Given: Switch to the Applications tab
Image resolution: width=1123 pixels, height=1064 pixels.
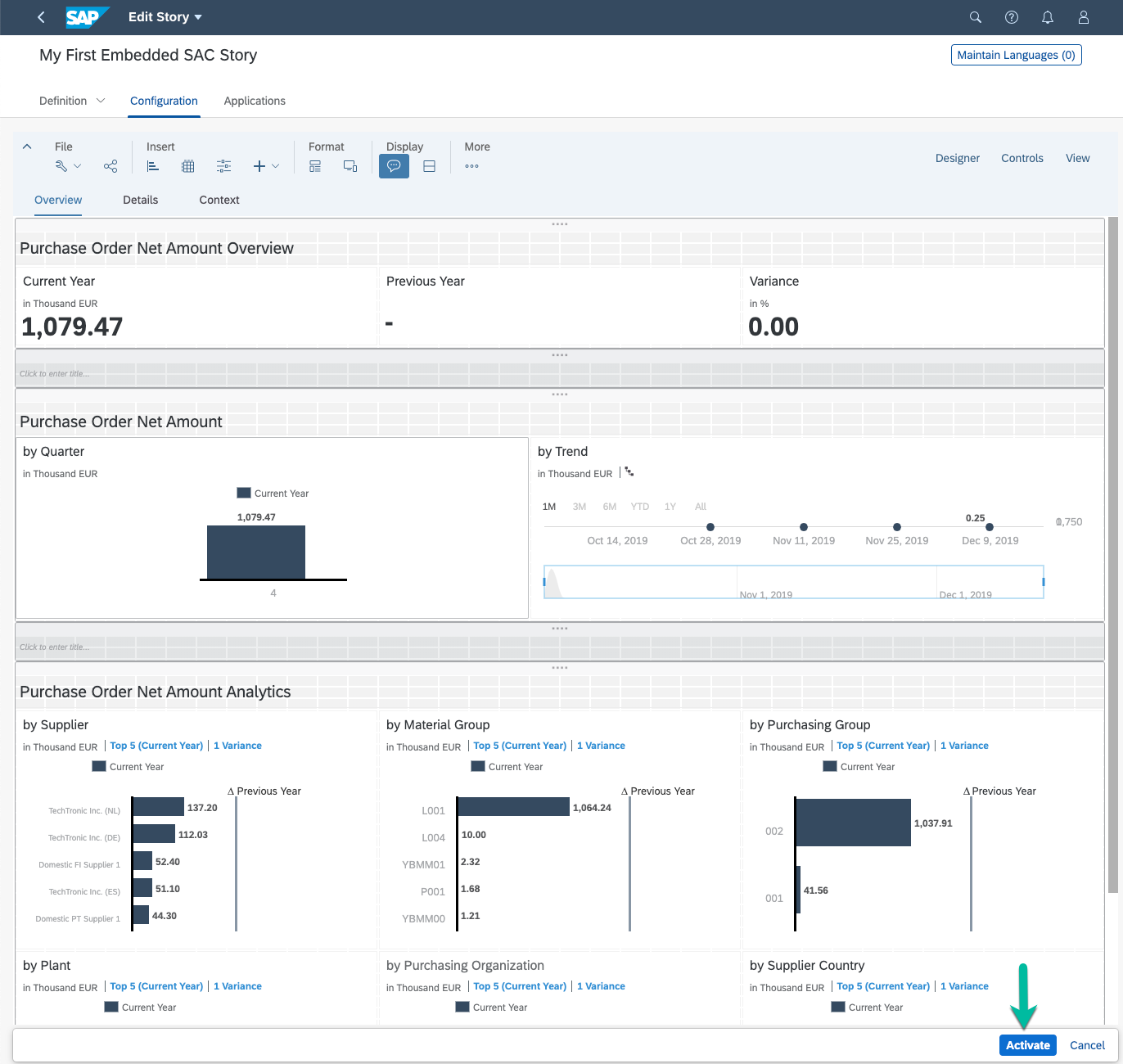Looking at the screenshot, I should pyautogui.click(x=255, y=101).
